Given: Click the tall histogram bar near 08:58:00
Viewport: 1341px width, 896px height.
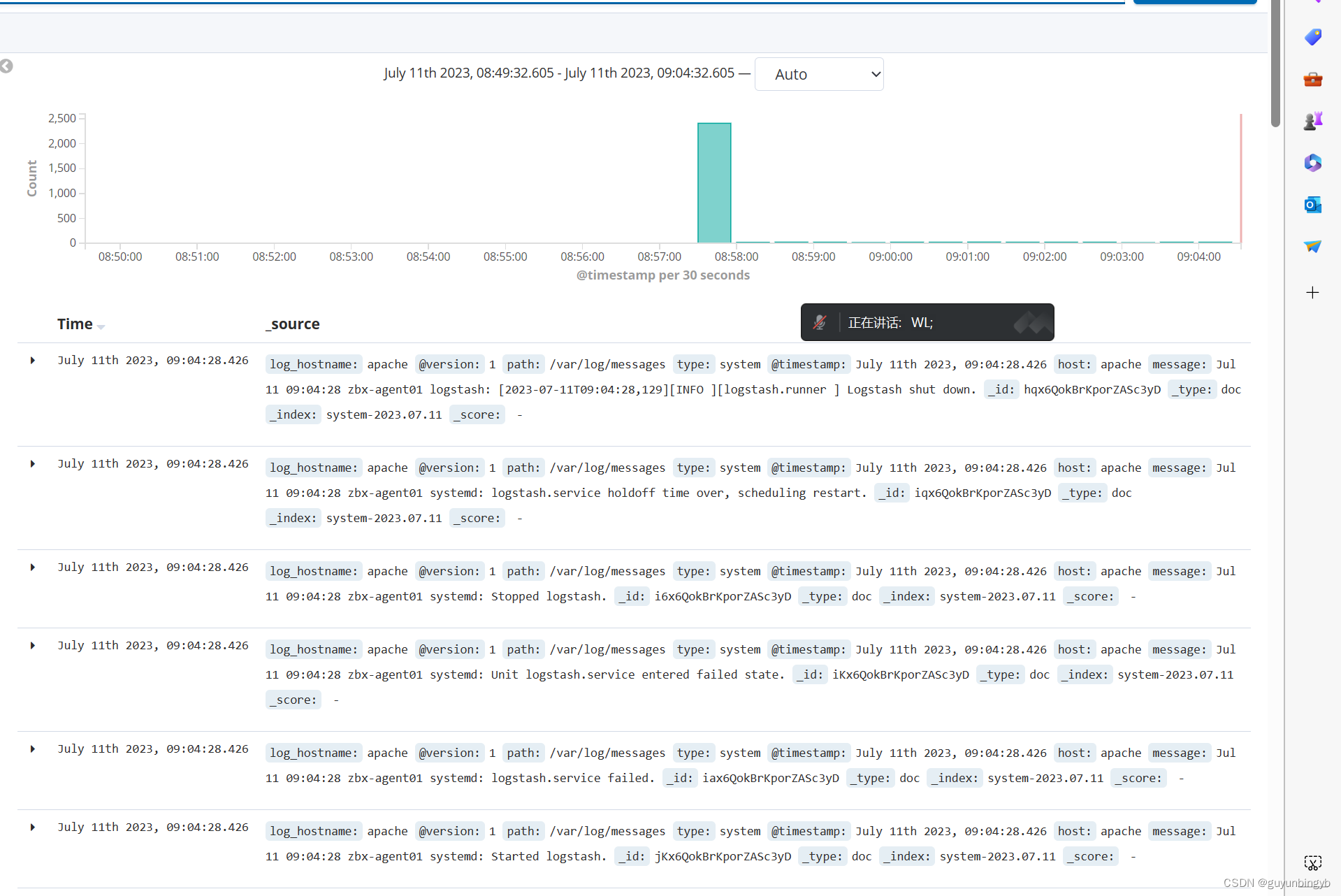Looking at the screenshot, I should (x=714, y=183).
